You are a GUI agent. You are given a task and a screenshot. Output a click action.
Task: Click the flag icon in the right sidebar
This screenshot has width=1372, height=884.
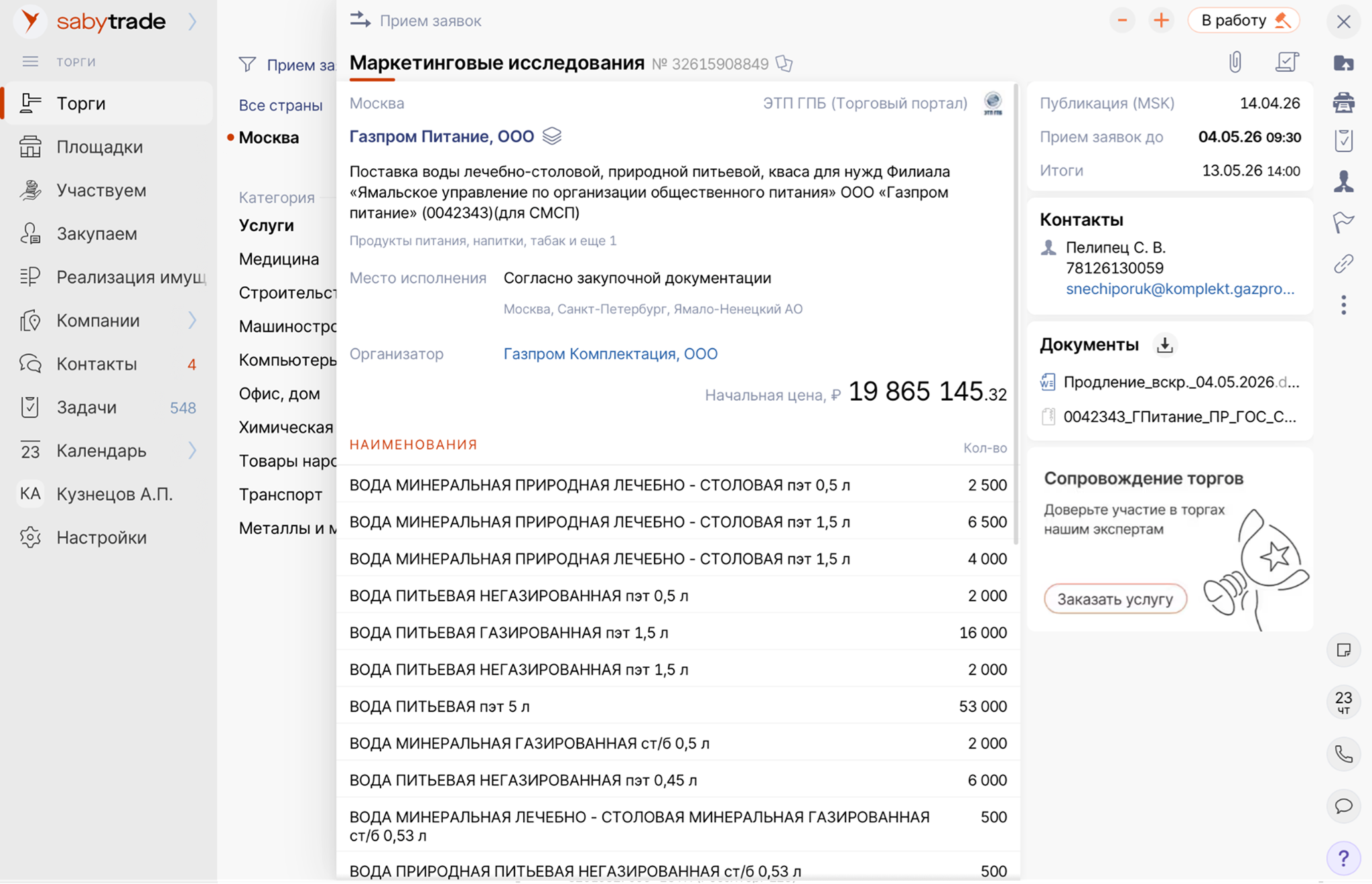(x=1343, y=222)
